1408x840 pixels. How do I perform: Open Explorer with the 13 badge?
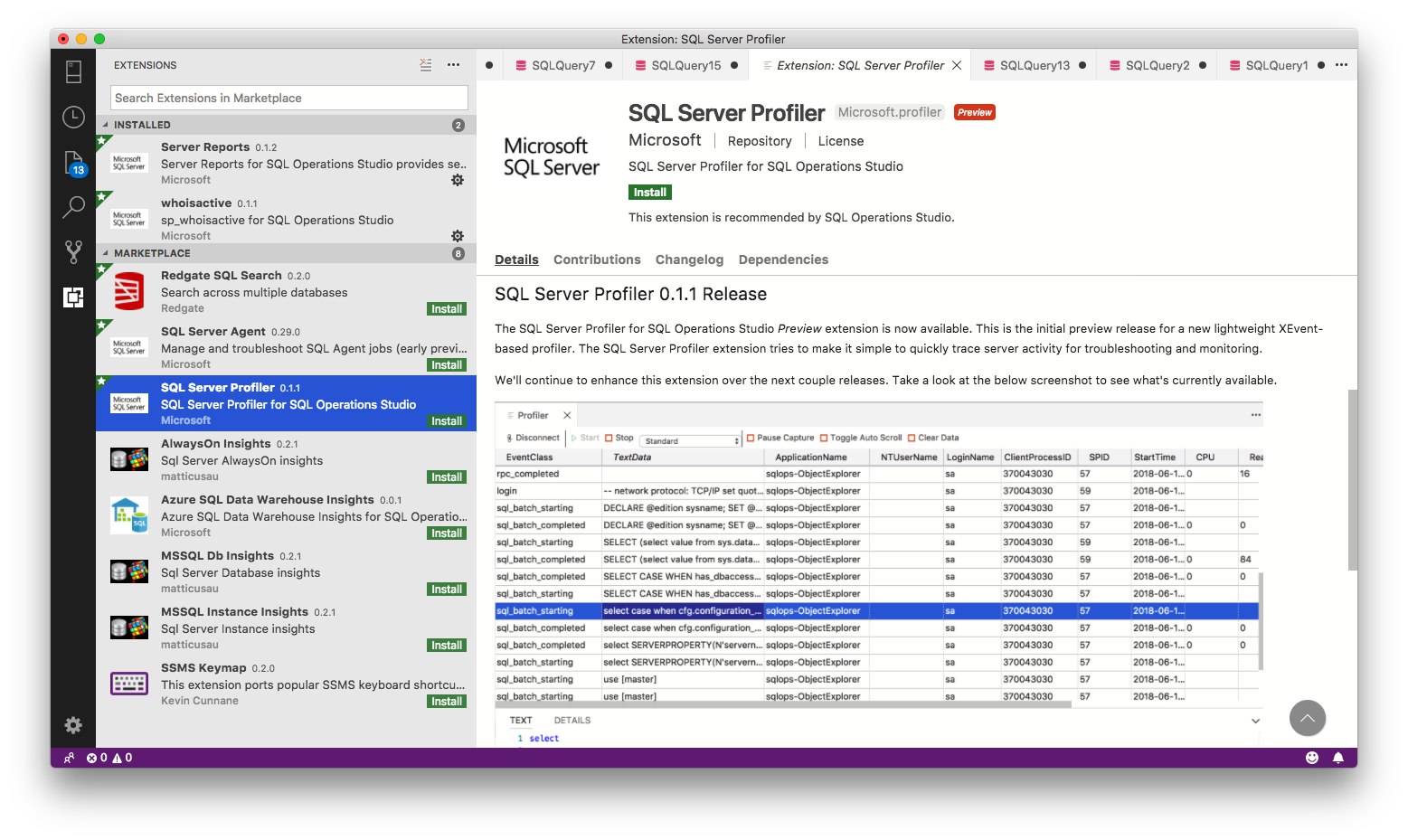[74, 164]
